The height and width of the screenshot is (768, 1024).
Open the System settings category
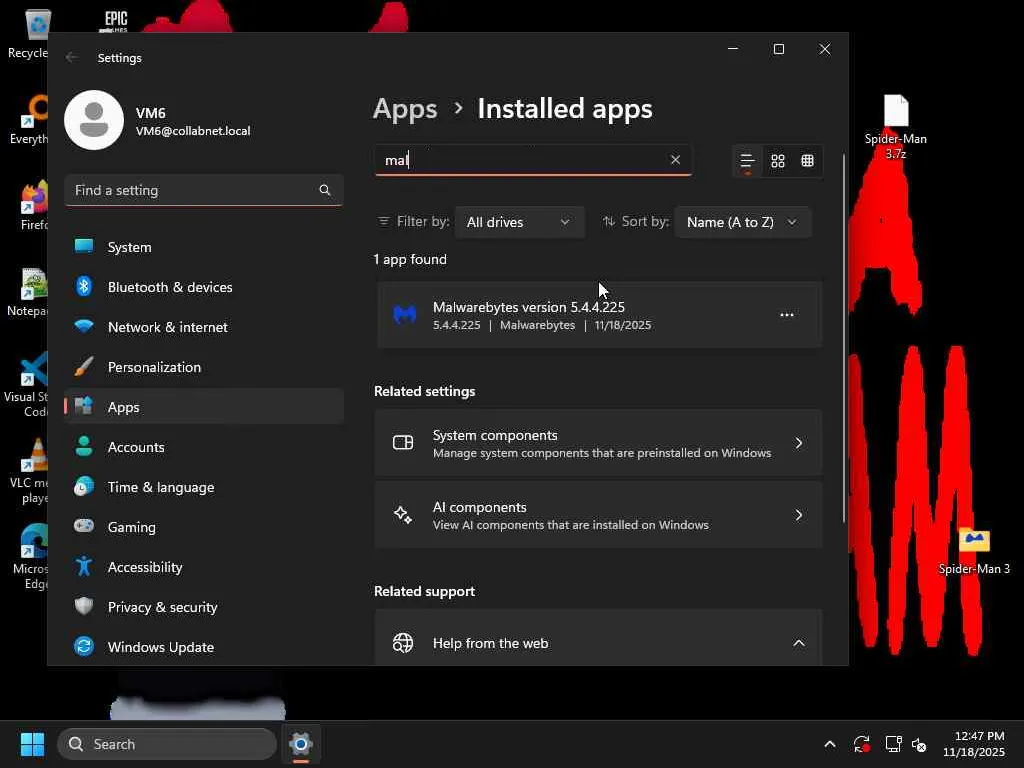(204, 247)
